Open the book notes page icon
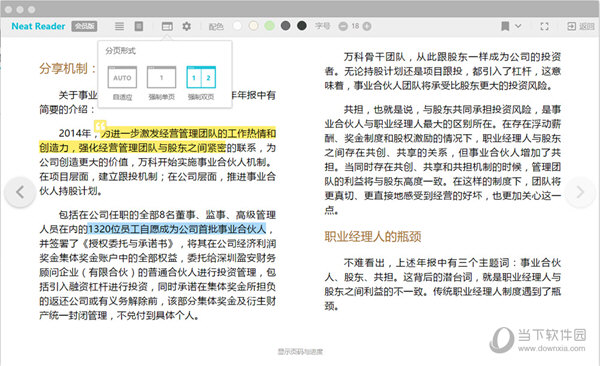Viewport: 600px width, 366px height. pos(139,26)
